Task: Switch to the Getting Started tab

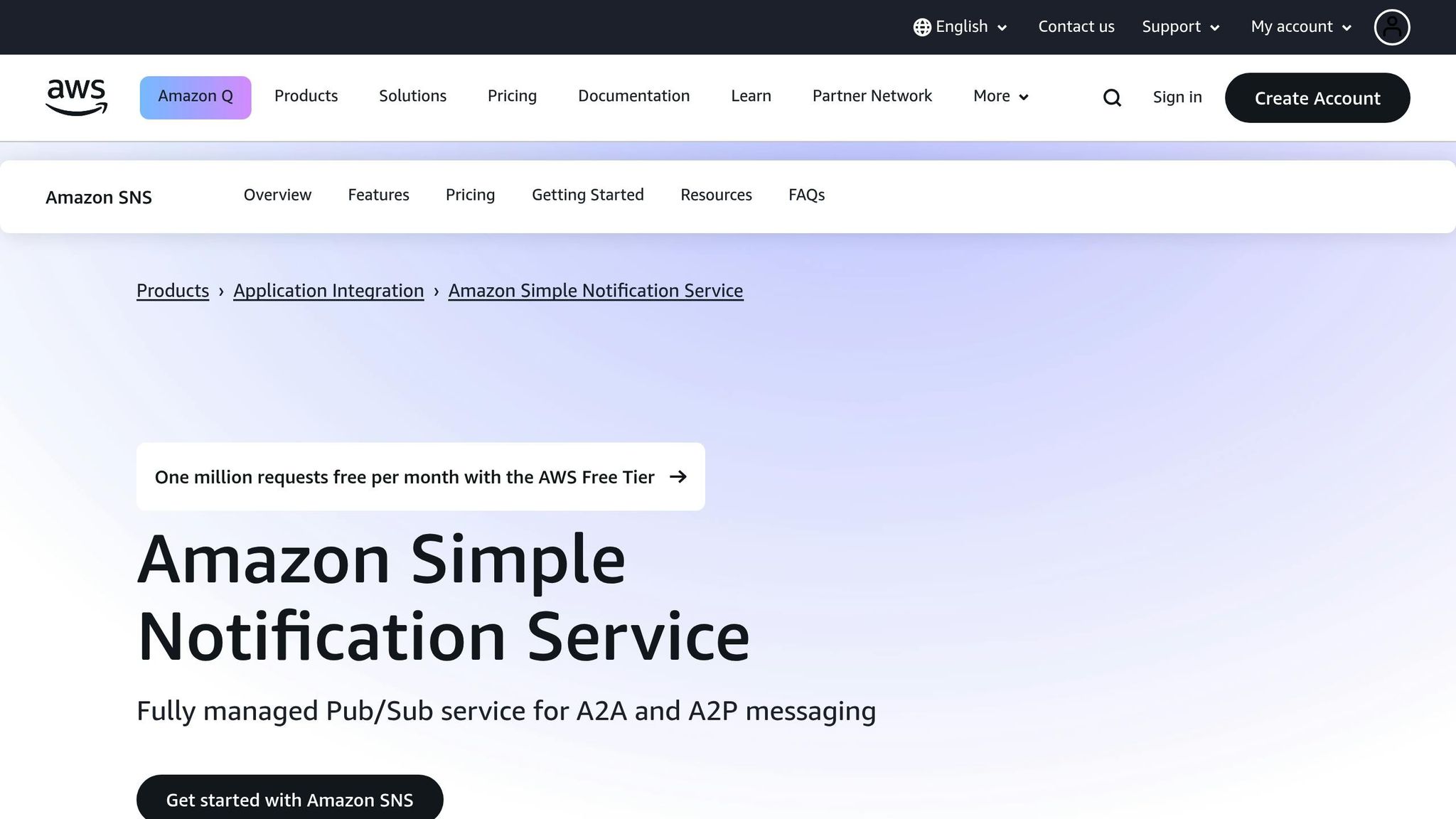Action: (x=588, y=195)
